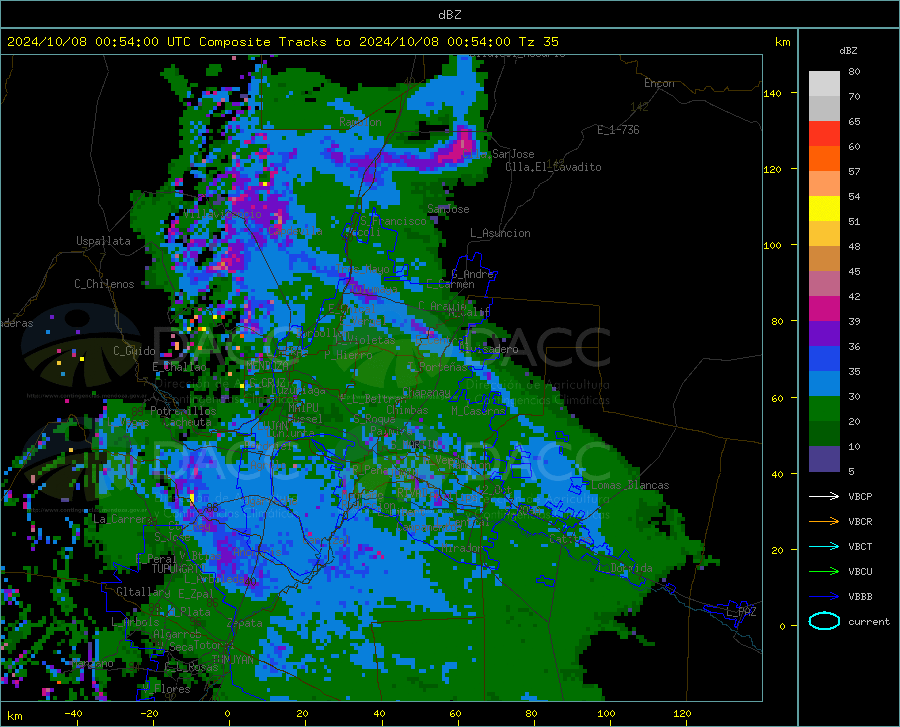Click the dBZ title at top
Viewport: 900px width, 727px height.
450,15
